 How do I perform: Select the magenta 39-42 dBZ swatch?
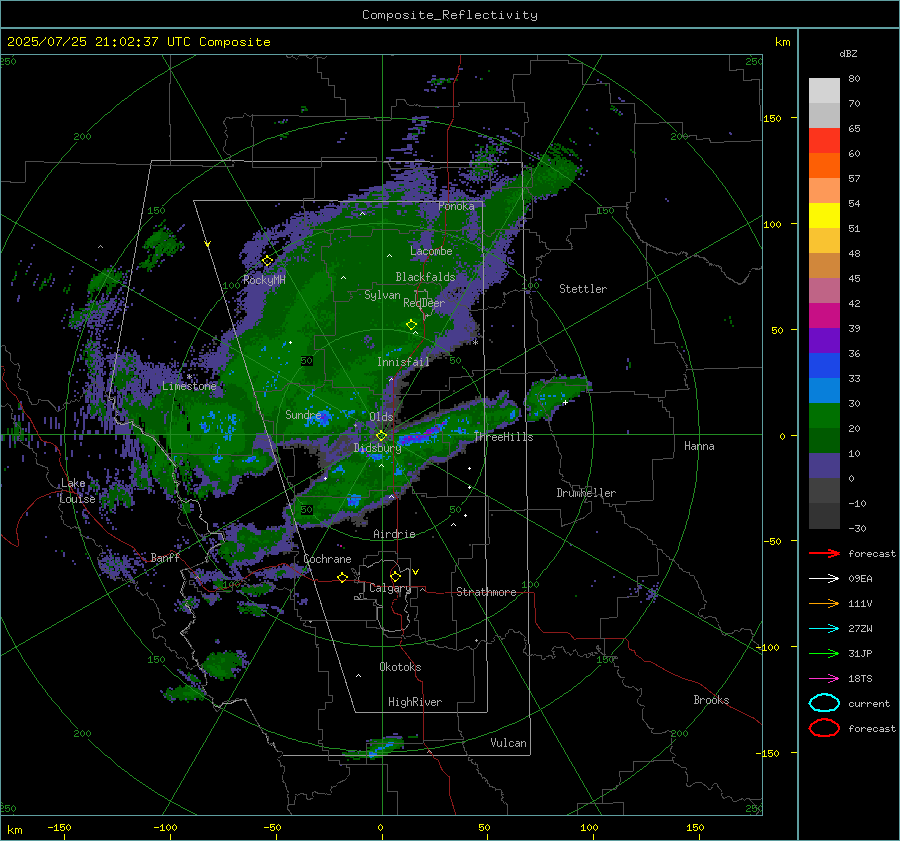pyautogui.click(x=824, y=316)
